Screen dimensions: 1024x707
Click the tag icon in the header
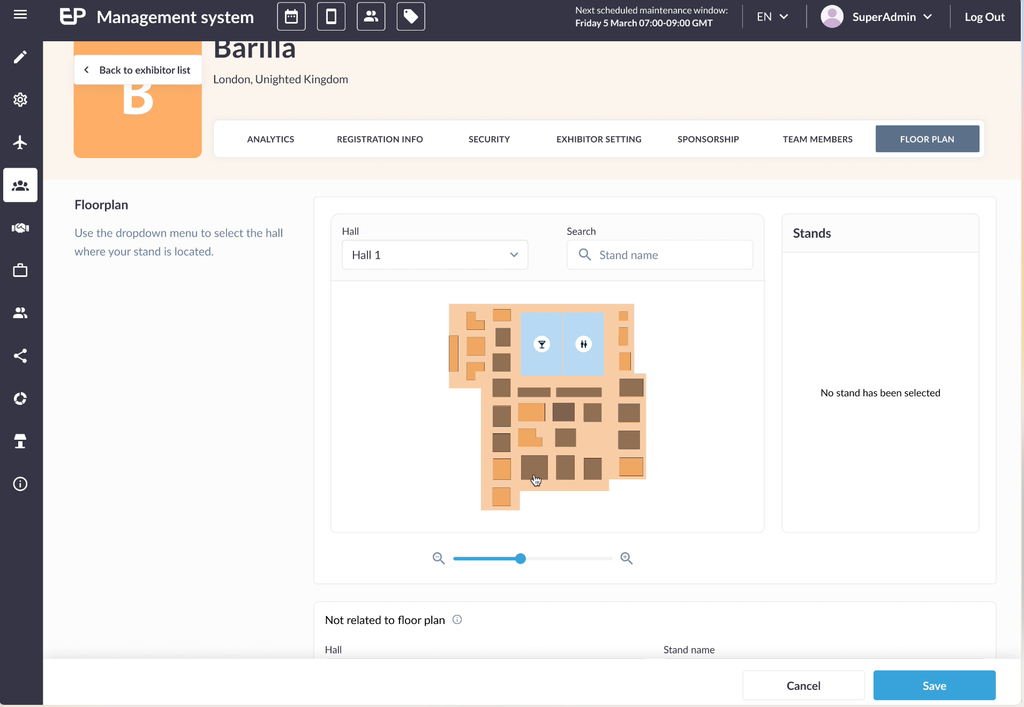click(410, 17)
